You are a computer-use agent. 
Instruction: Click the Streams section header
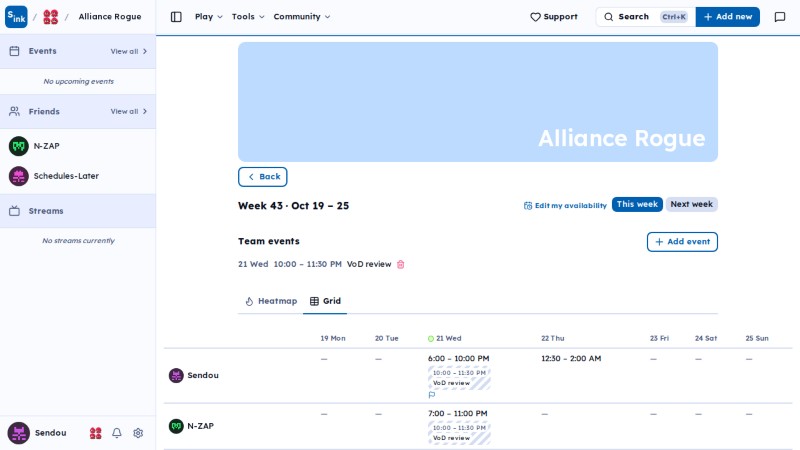pyautogui.click(x=78, y=211)
